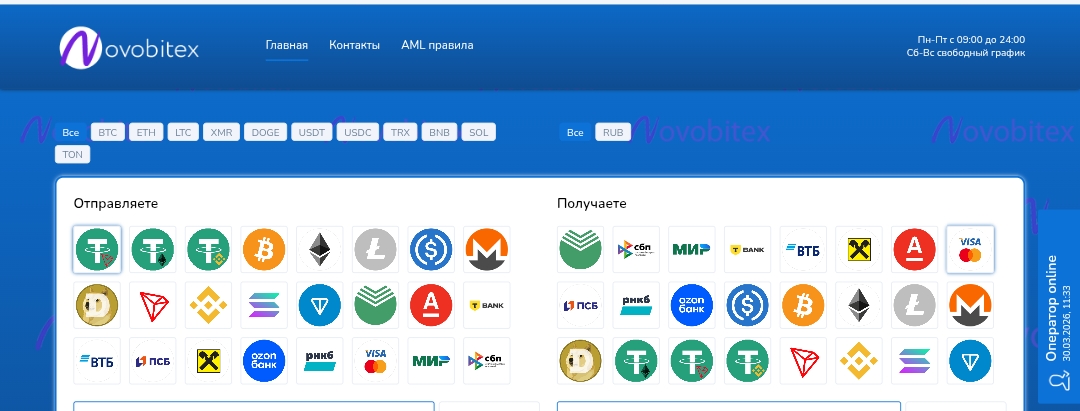Filter send currencies by ETH

146,132
